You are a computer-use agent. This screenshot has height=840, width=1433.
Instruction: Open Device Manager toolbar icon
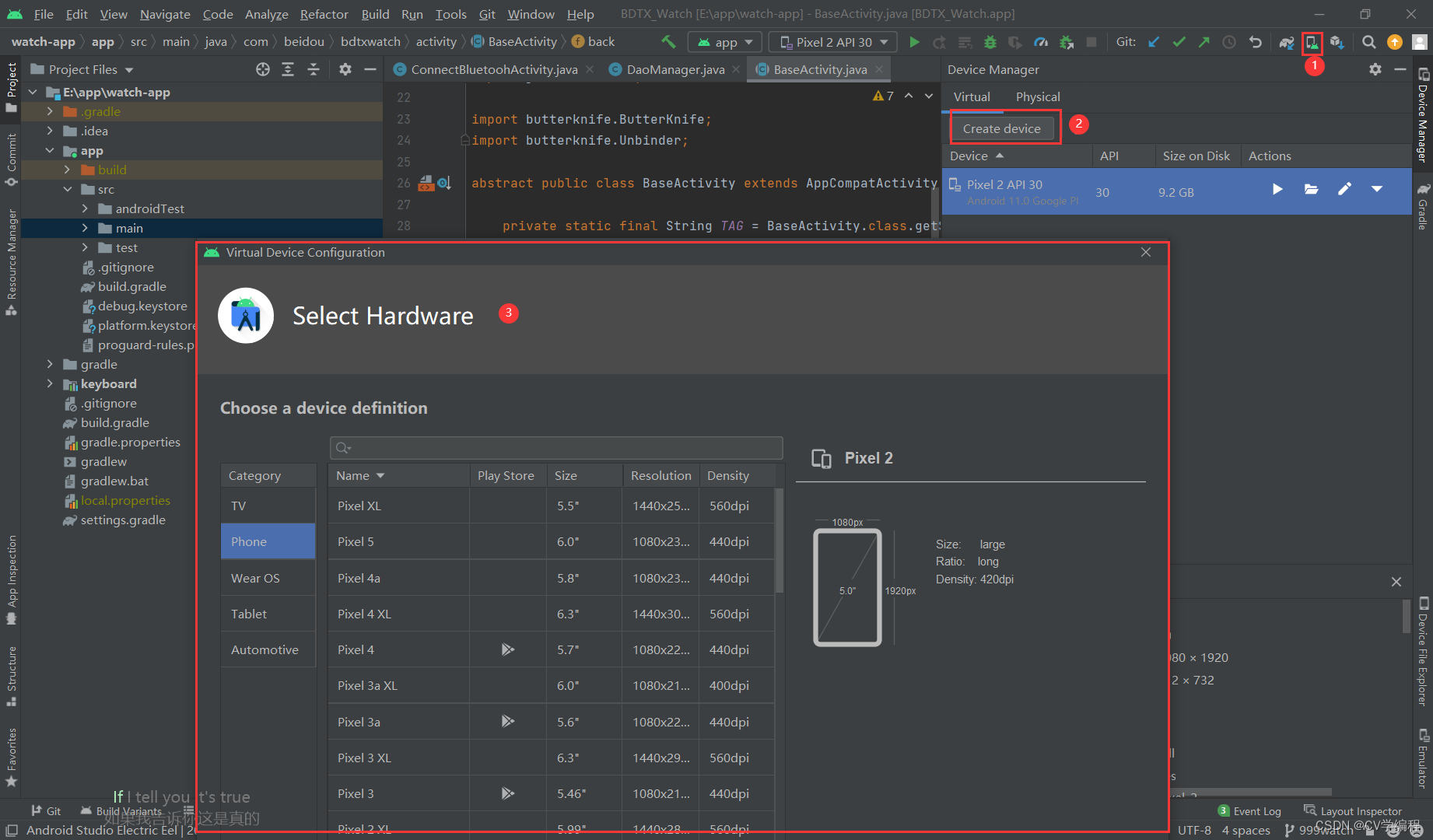(x=1312, y=42)
